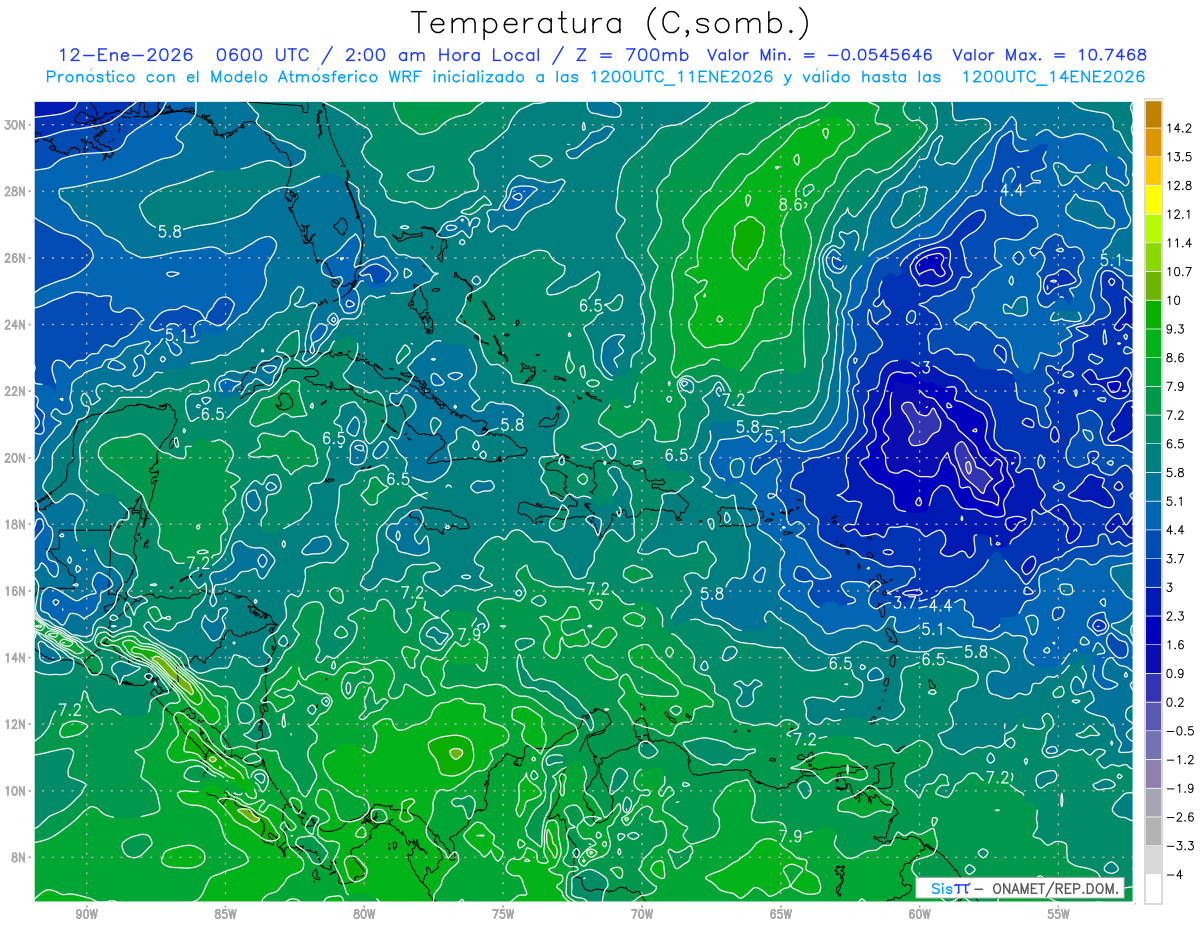The width and height of the screenshot is (1200, 927).
Task: Pick the bright yellow swatch on the color scale
Action: point(1153,200)
